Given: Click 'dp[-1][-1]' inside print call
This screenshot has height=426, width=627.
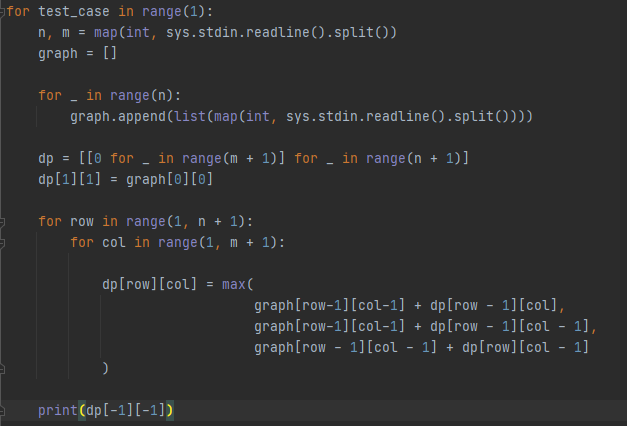Looking at the screenshot, I should pyautogui.click(x=126, y=410).
